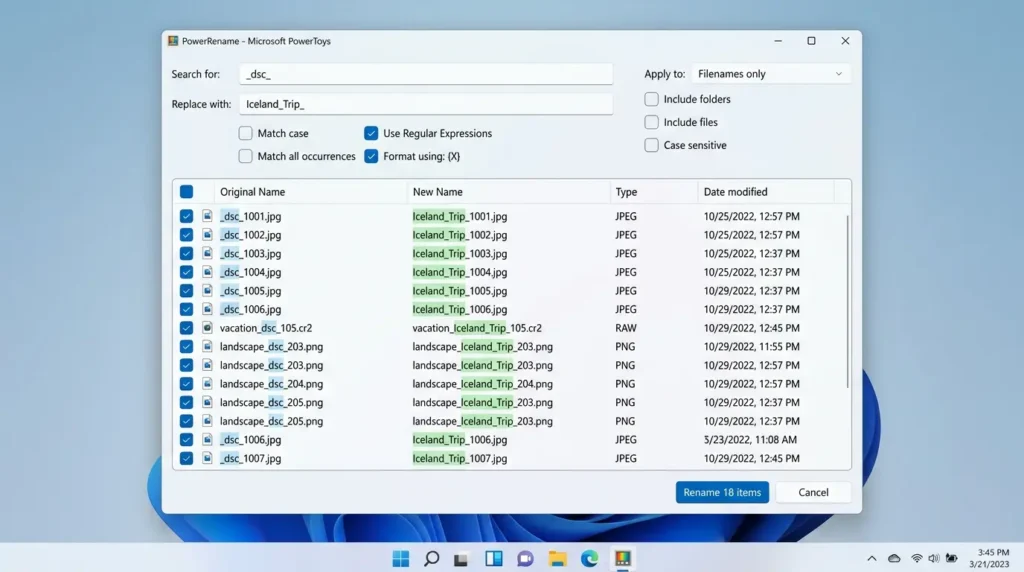This screenshot has width=1024, height=572.
Task: Enable Match all occurrences
Action: [246, 156]
